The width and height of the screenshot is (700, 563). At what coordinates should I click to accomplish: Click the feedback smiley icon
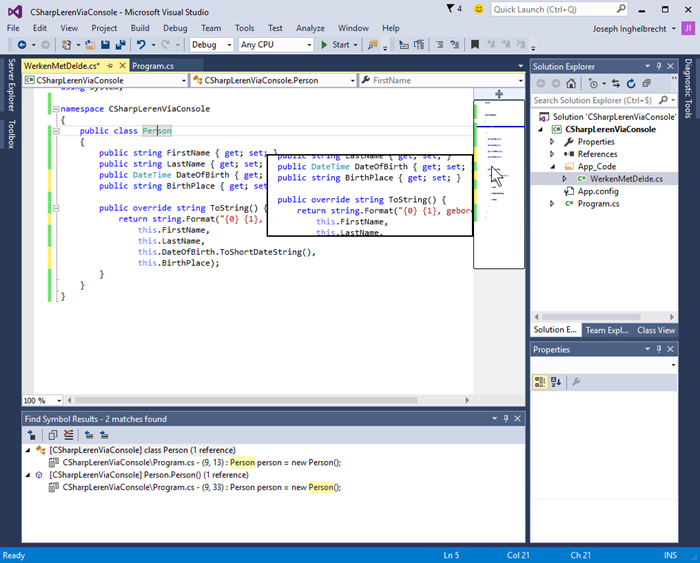click(479, 9)
